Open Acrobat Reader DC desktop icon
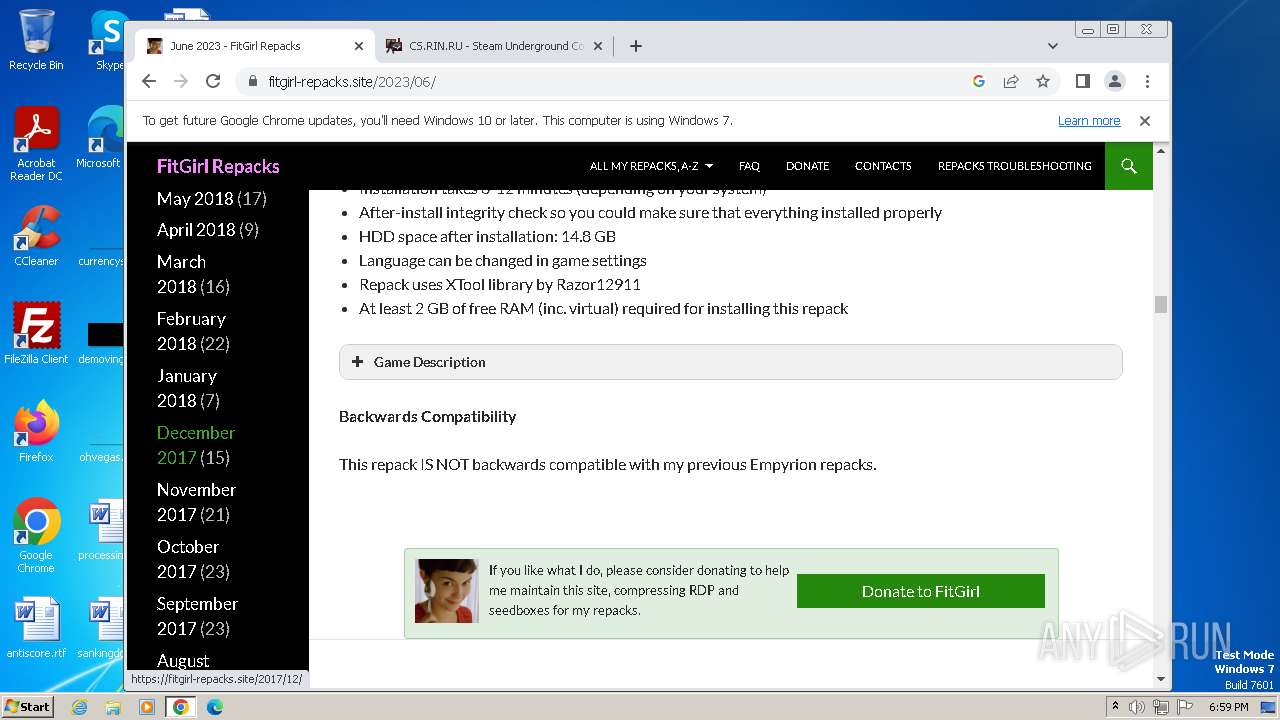The image size is (1280, 720). tap(36, 144)
